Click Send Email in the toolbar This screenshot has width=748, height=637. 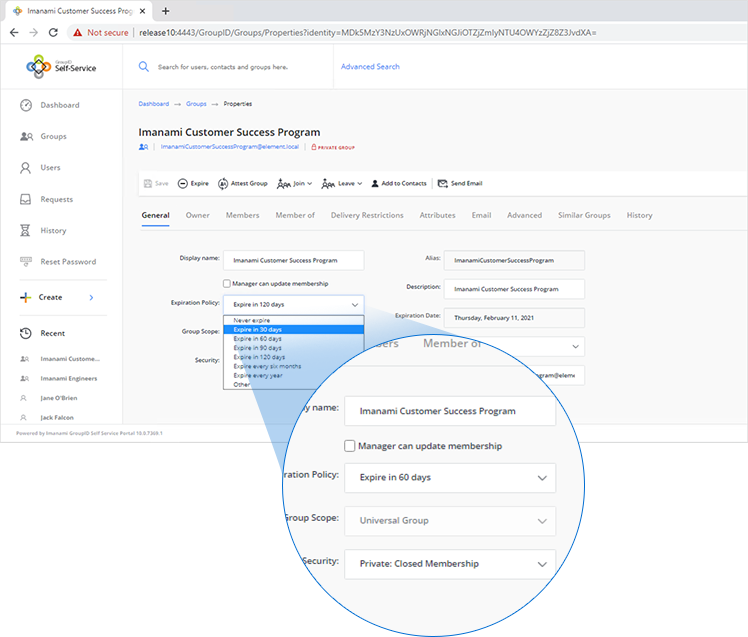460,184
